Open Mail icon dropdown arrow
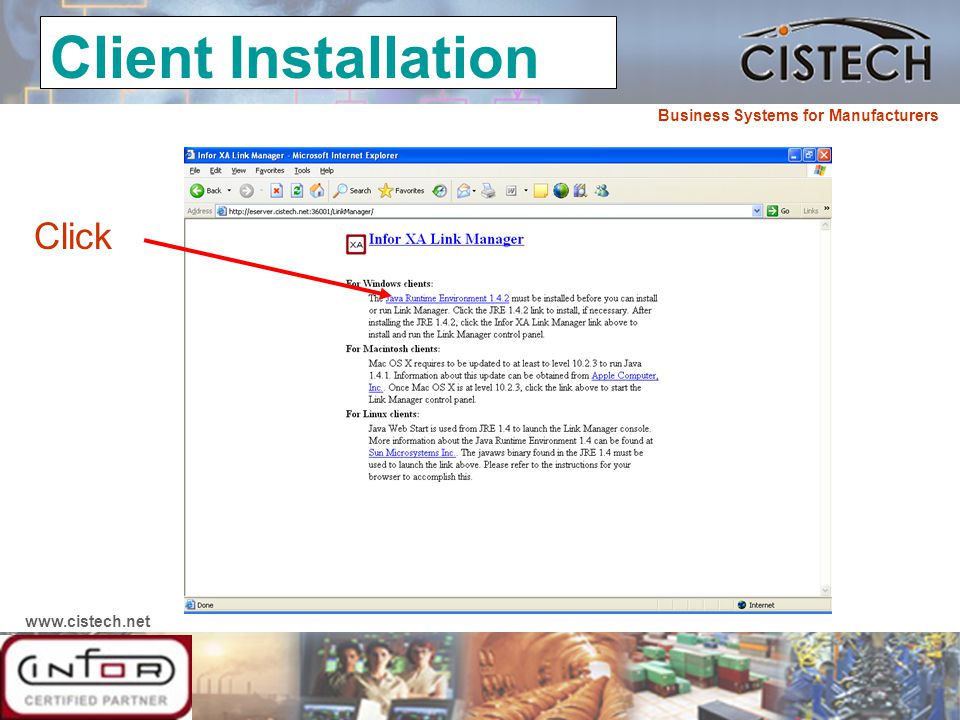Image resolution: width=960 pixels, height=720 pixels. [x=474, y=191]
